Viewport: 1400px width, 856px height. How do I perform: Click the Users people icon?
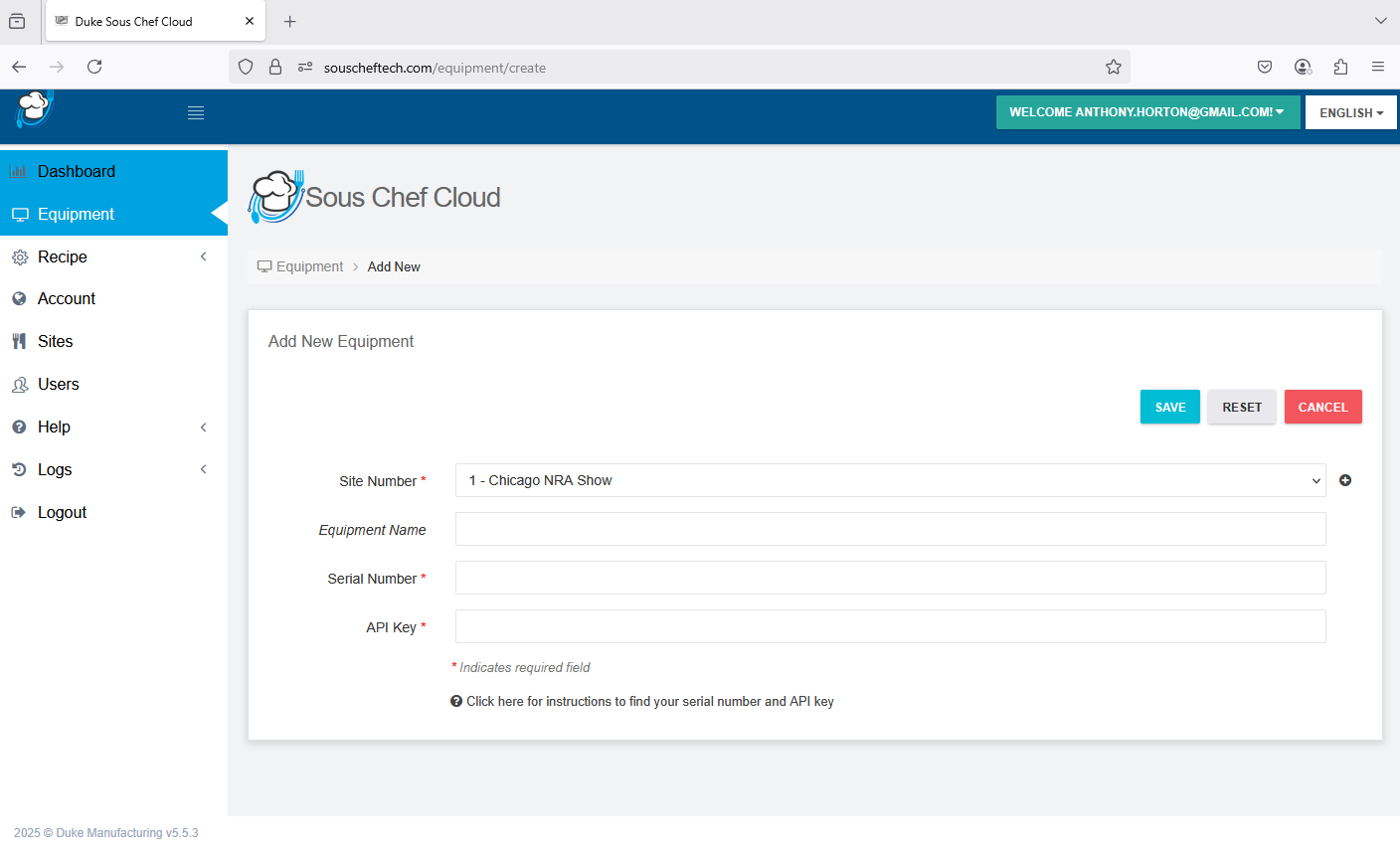[20, 385]
